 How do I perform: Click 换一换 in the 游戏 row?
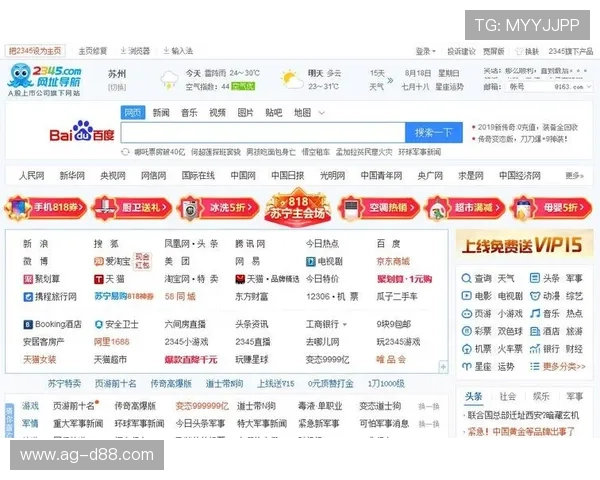coord(429,406)
